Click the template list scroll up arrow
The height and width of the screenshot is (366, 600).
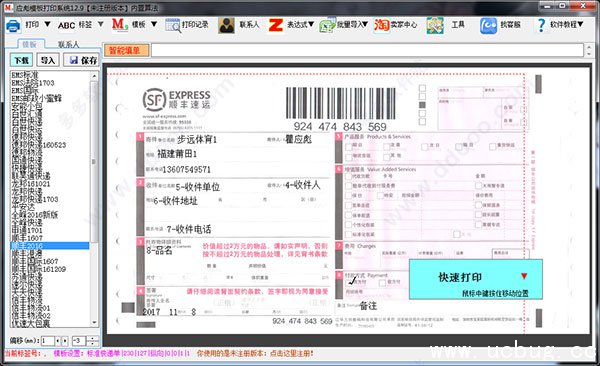click(x=94, y=75)
